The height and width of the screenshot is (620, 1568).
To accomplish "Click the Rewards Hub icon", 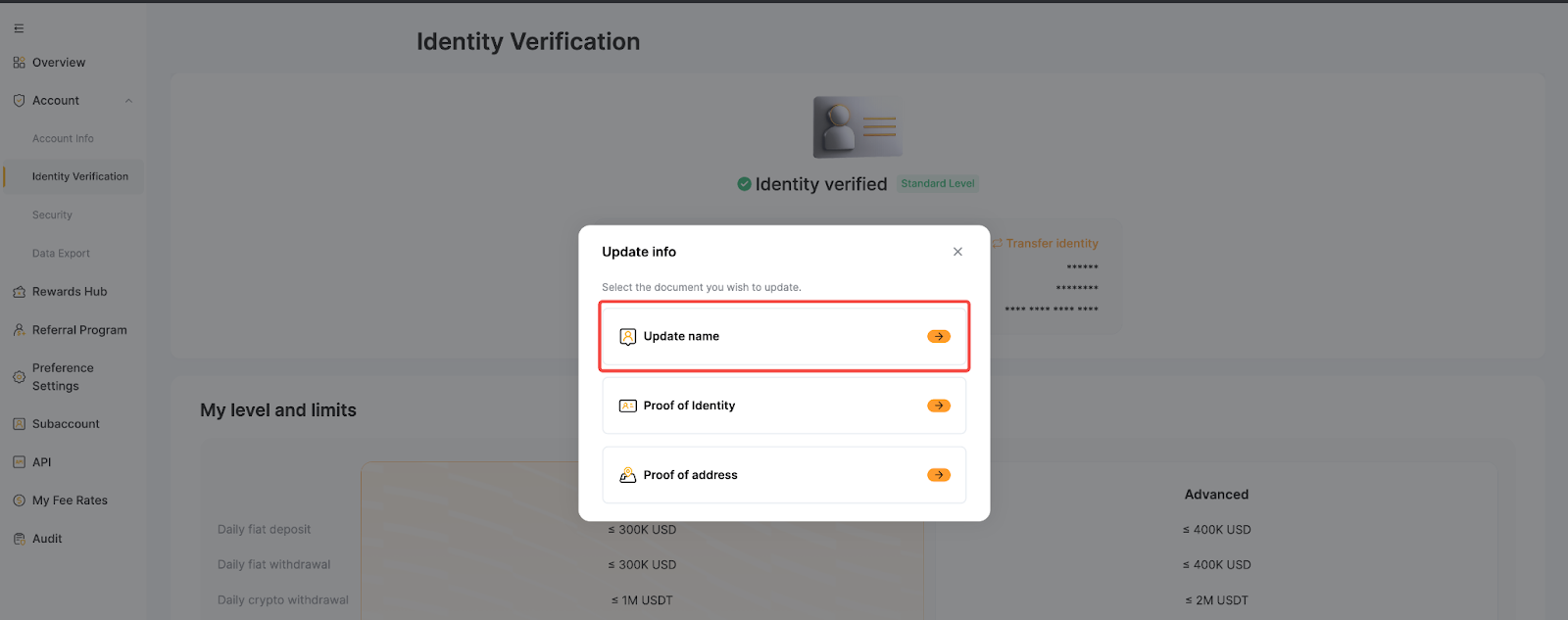I will pyautogui.click(x=19, y=292).
